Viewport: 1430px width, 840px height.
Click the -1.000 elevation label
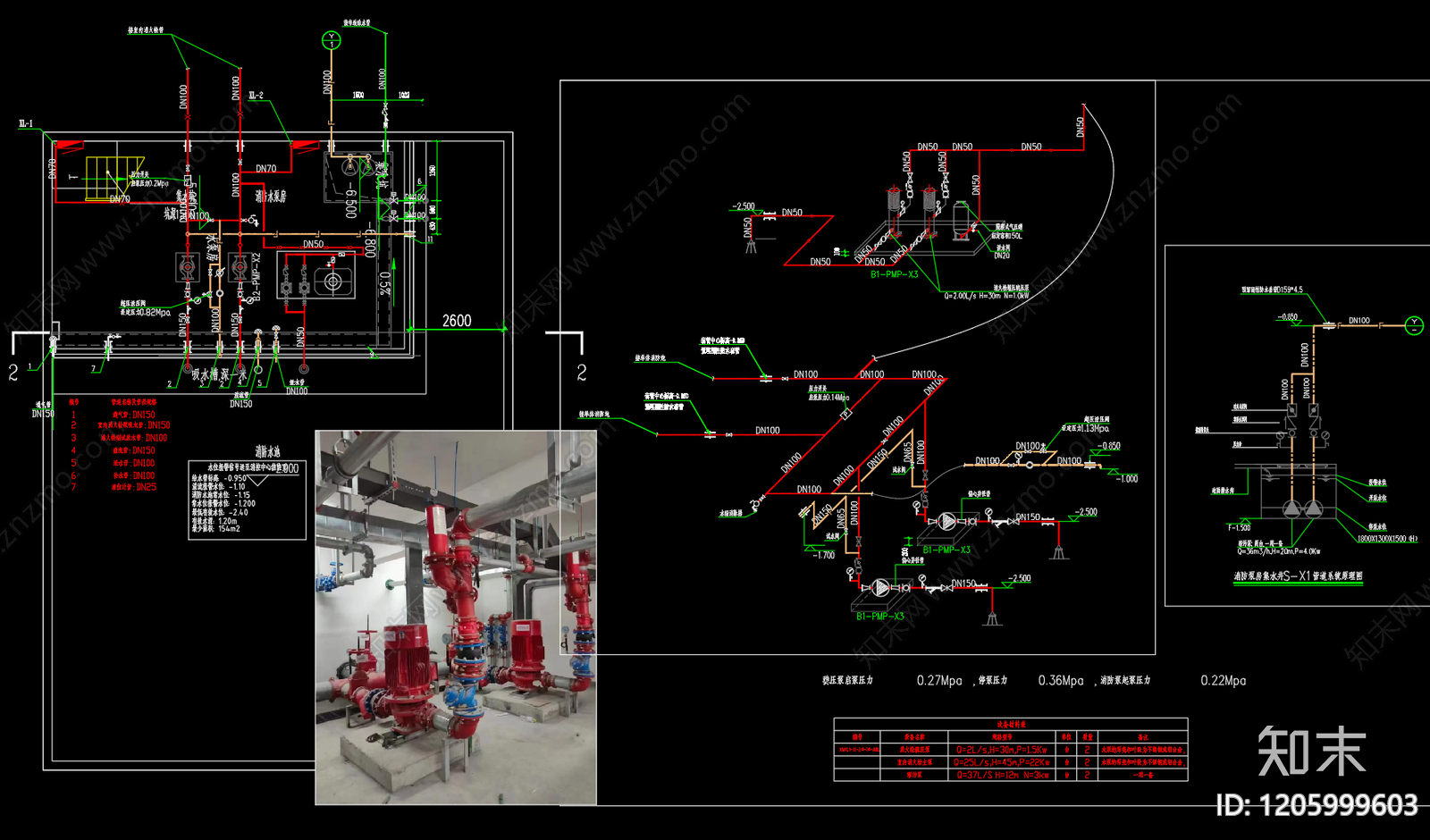pos(1127,479)
